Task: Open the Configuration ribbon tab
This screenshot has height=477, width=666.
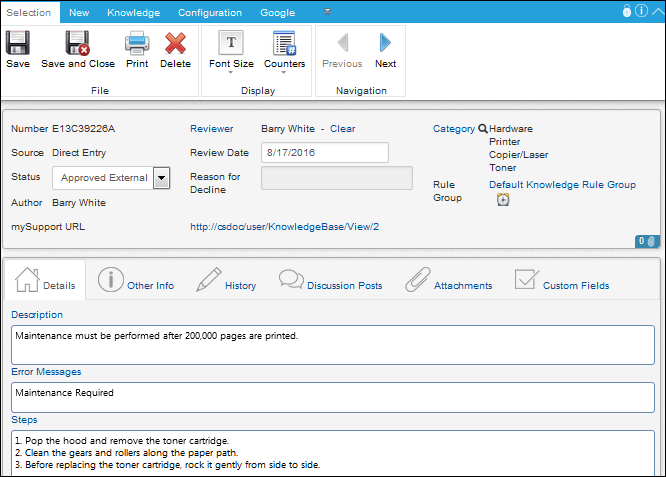Action: point(210,13)
